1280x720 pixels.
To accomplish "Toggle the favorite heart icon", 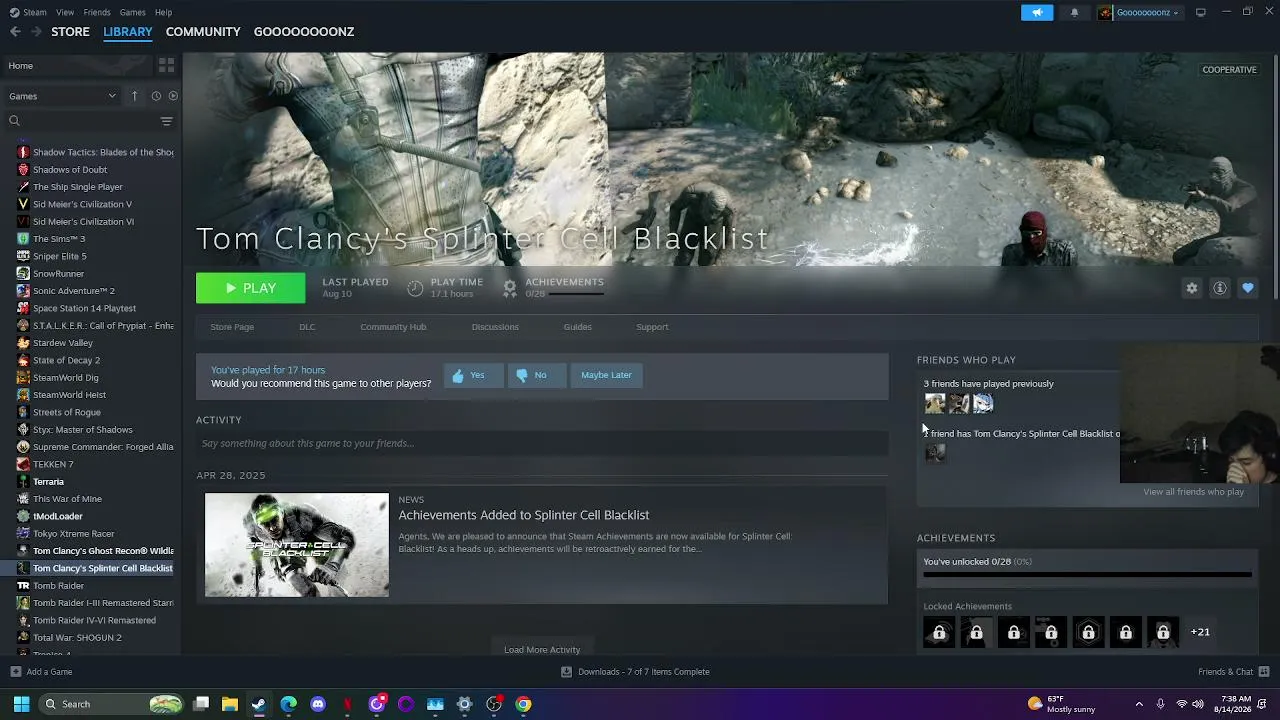I will pos(1248,288).
